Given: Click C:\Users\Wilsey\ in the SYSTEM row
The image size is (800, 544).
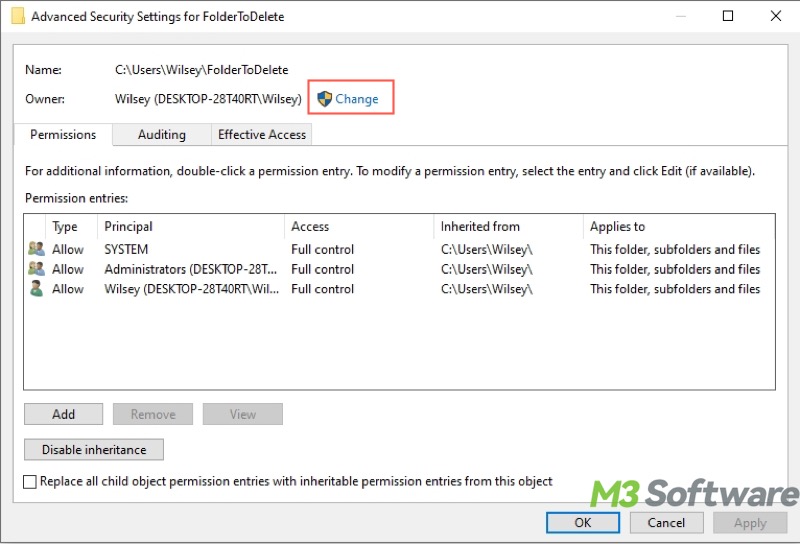Looking at the screenshot, I should pyautogui.click(x=487, y=250).
